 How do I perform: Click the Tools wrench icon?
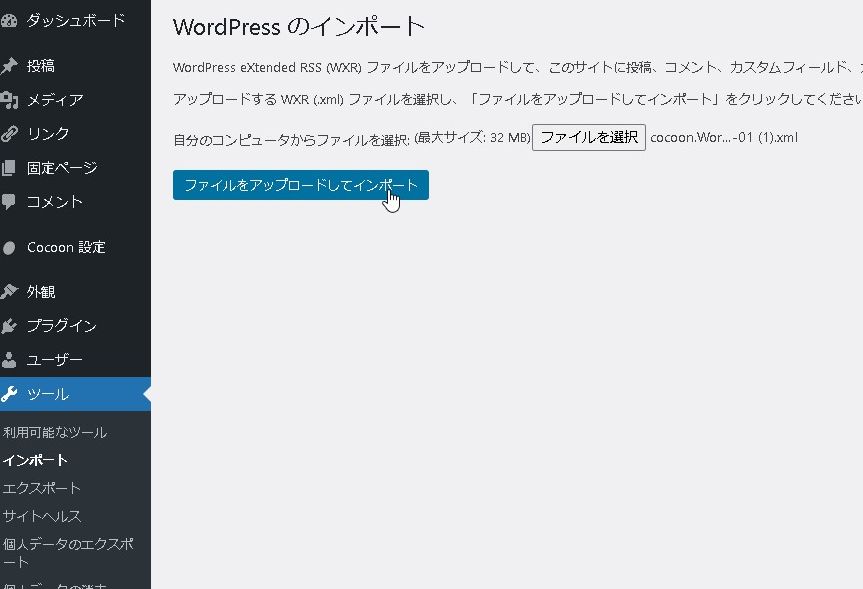pyautogui.click(x=9, y=394)
